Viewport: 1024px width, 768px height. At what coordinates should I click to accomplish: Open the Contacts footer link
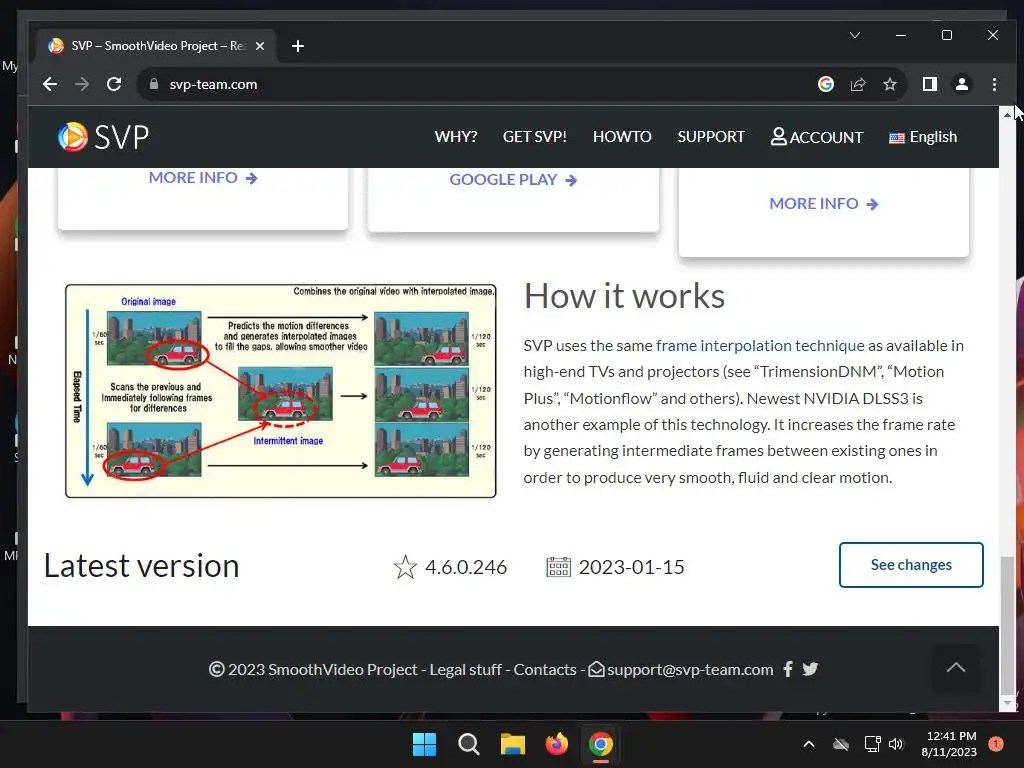[545, 669]
